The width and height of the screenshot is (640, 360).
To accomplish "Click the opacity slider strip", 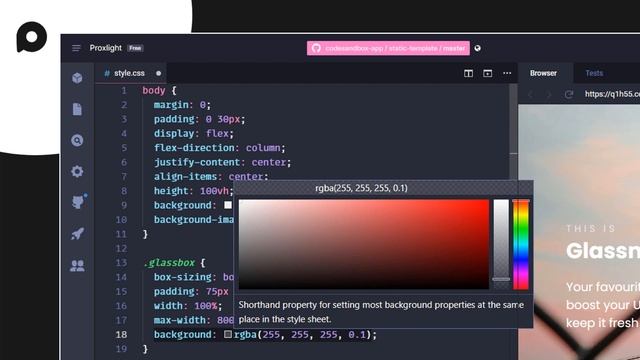I will (x=501, y=244).
